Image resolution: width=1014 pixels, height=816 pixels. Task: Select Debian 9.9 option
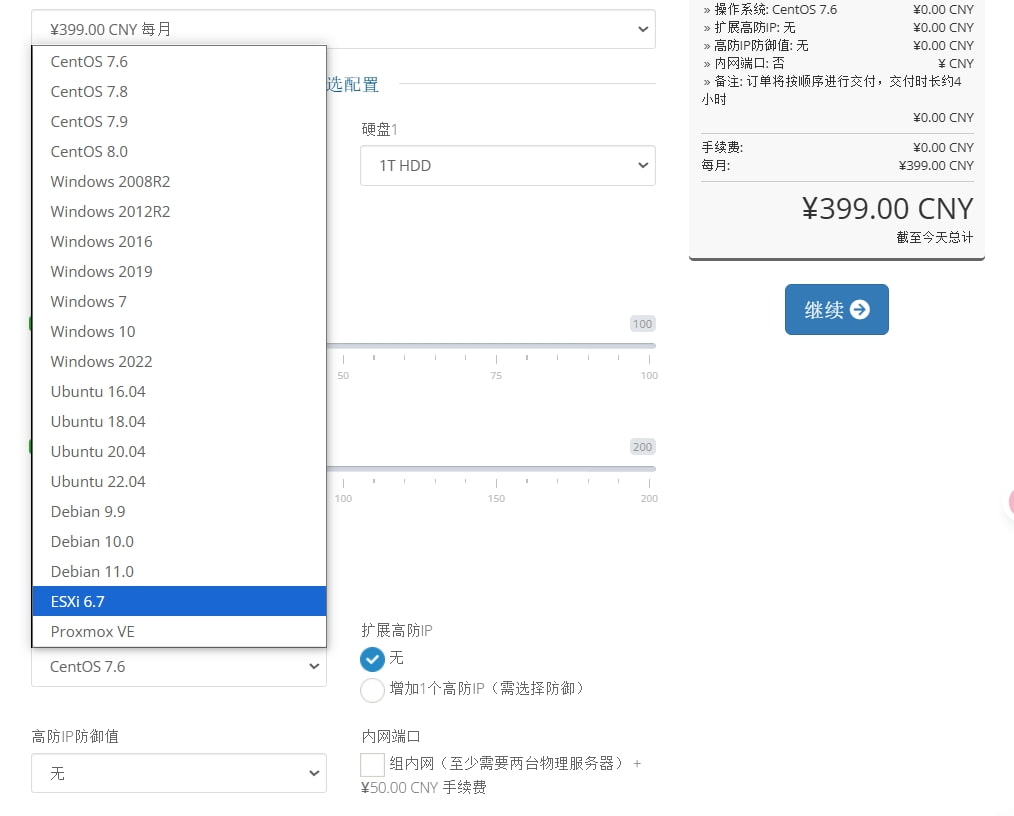(x=179, y=511)
